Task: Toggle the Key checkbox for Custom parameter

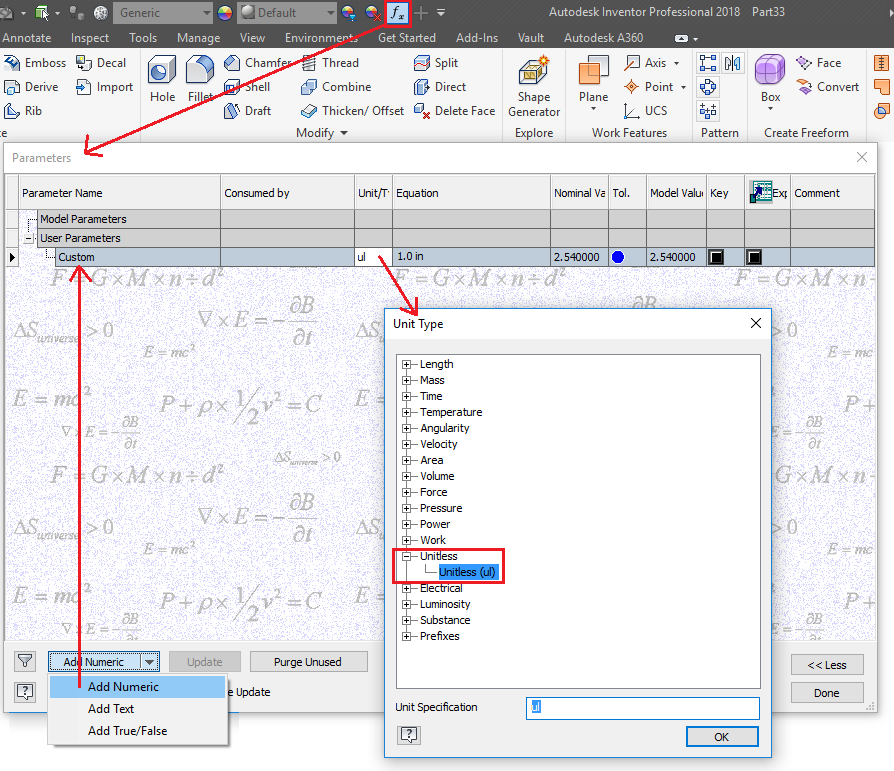Action: pyautogui.click(x=716, y=257)
